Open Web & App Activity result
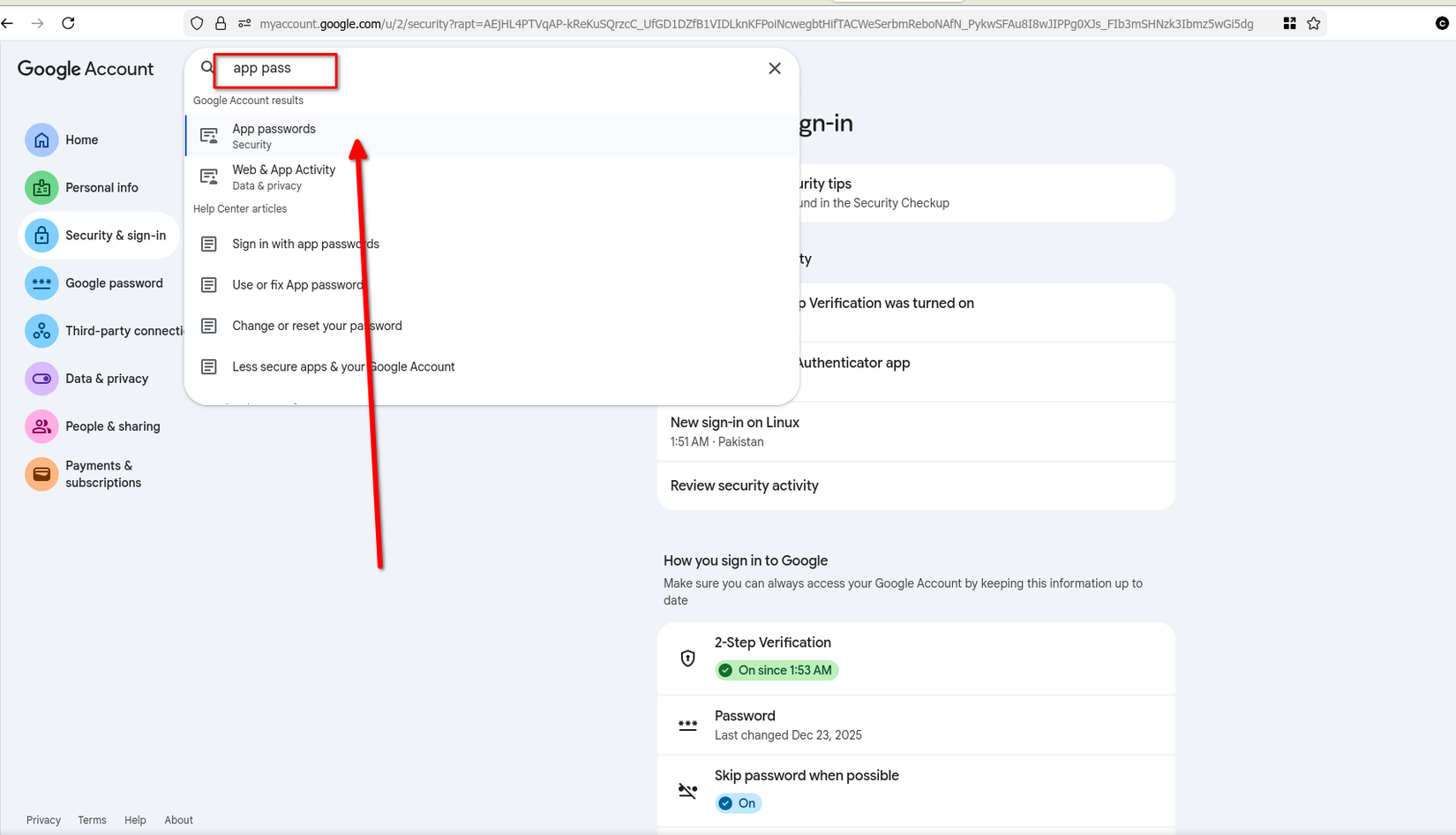Screen dimensions: 1456x835 point(492,177)
